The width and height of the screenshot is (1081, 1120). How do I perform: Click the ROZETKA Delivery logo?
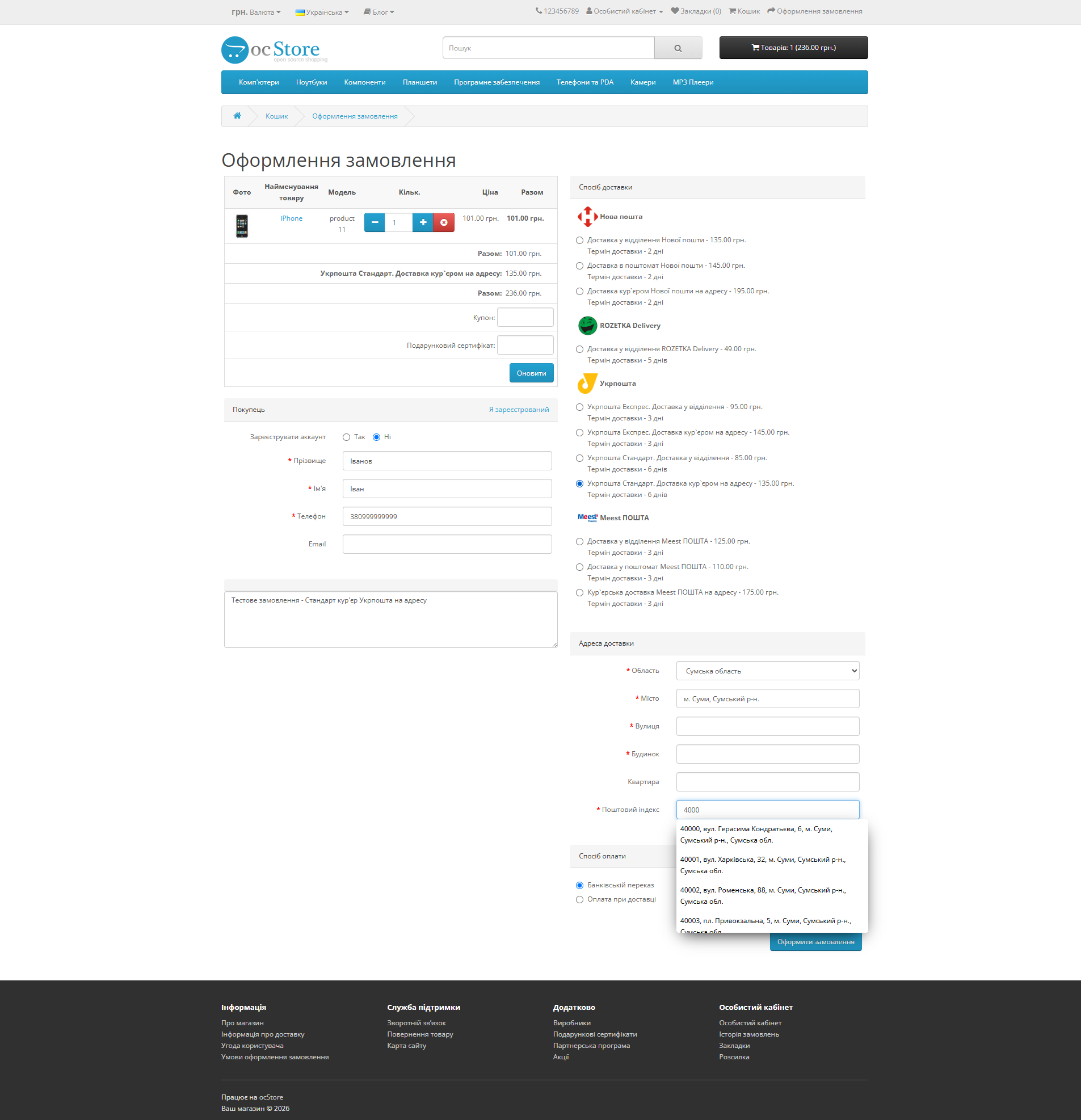coord(587,326)
